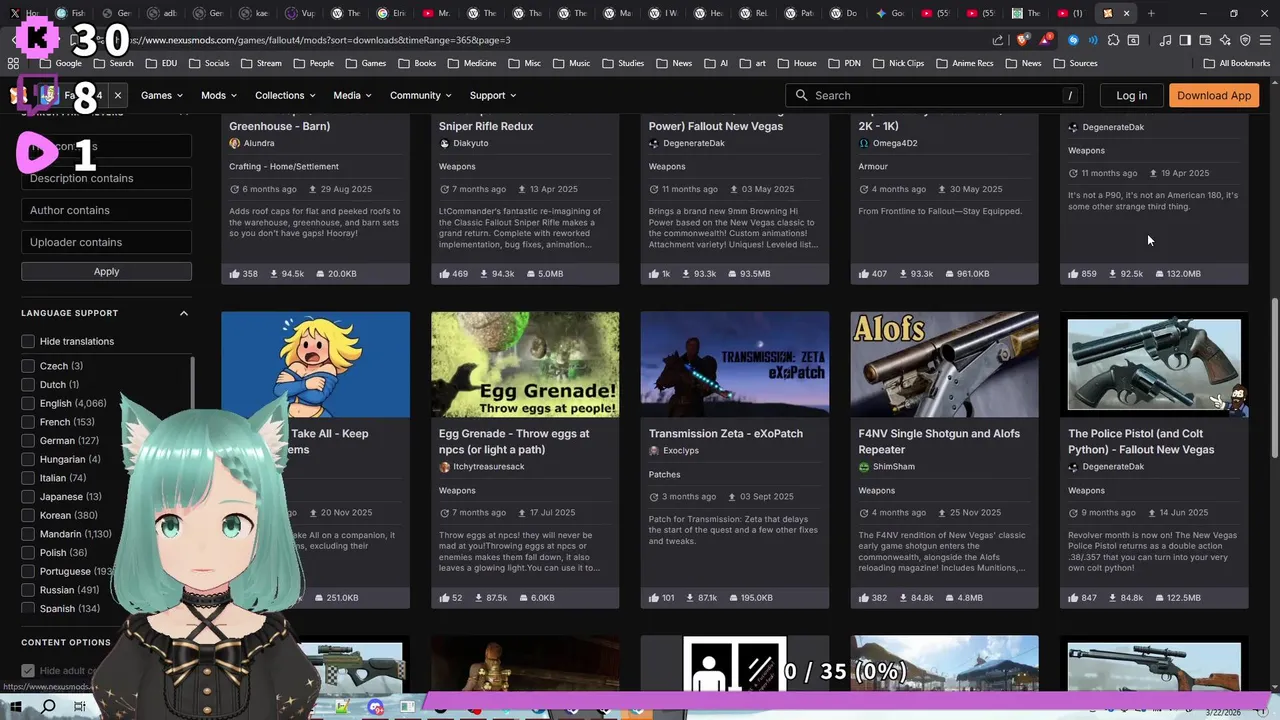Expand the Collections navigation dropdown

(285, 95)
